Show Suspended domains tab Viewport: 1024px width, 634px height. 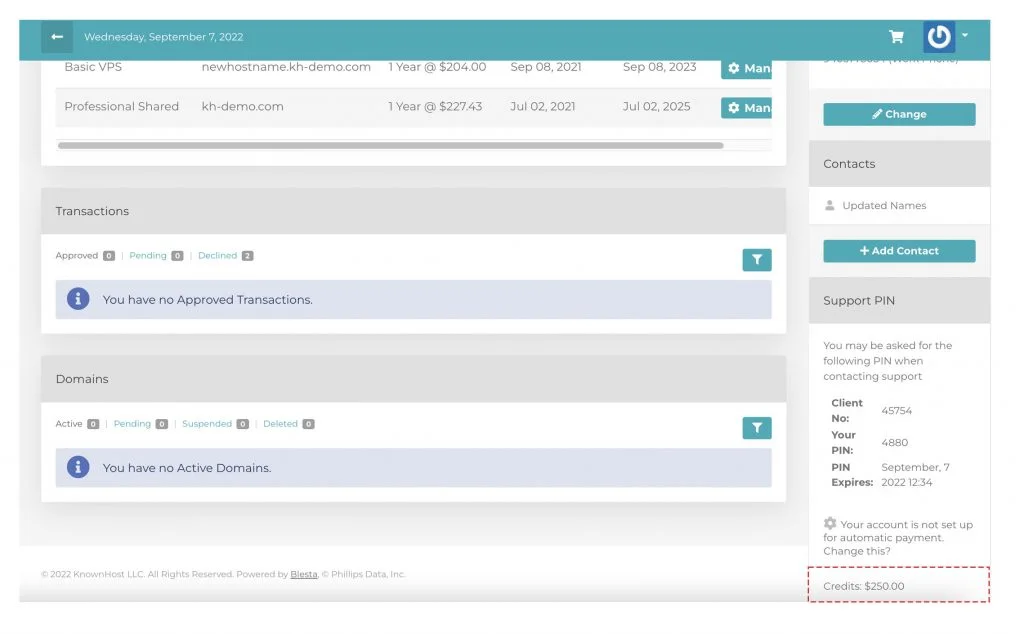point(206,424)
